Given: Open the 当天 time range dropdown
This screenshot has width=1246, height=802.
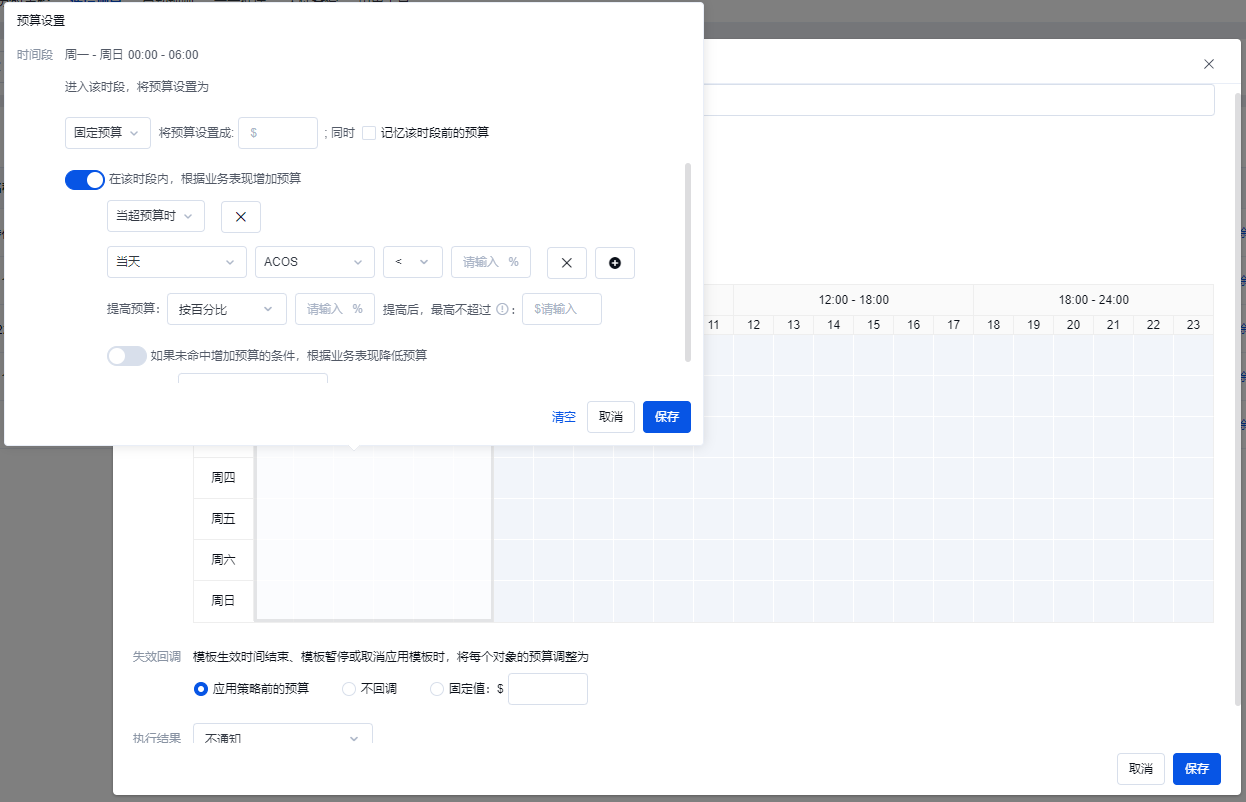Looking at the screenshot, I should tap(176, 262).
